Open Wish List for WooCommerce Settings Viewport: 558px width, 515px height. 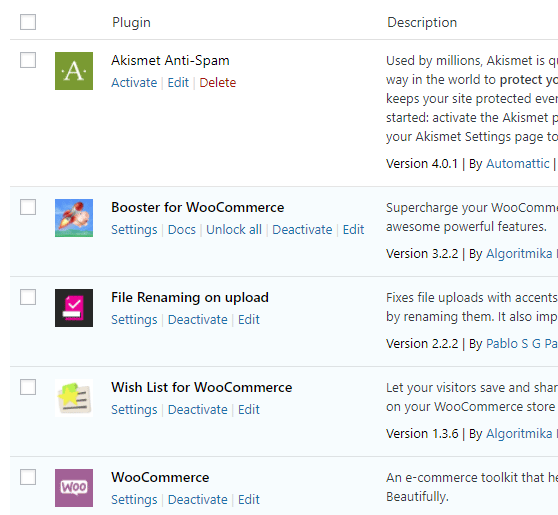point(134,410)
